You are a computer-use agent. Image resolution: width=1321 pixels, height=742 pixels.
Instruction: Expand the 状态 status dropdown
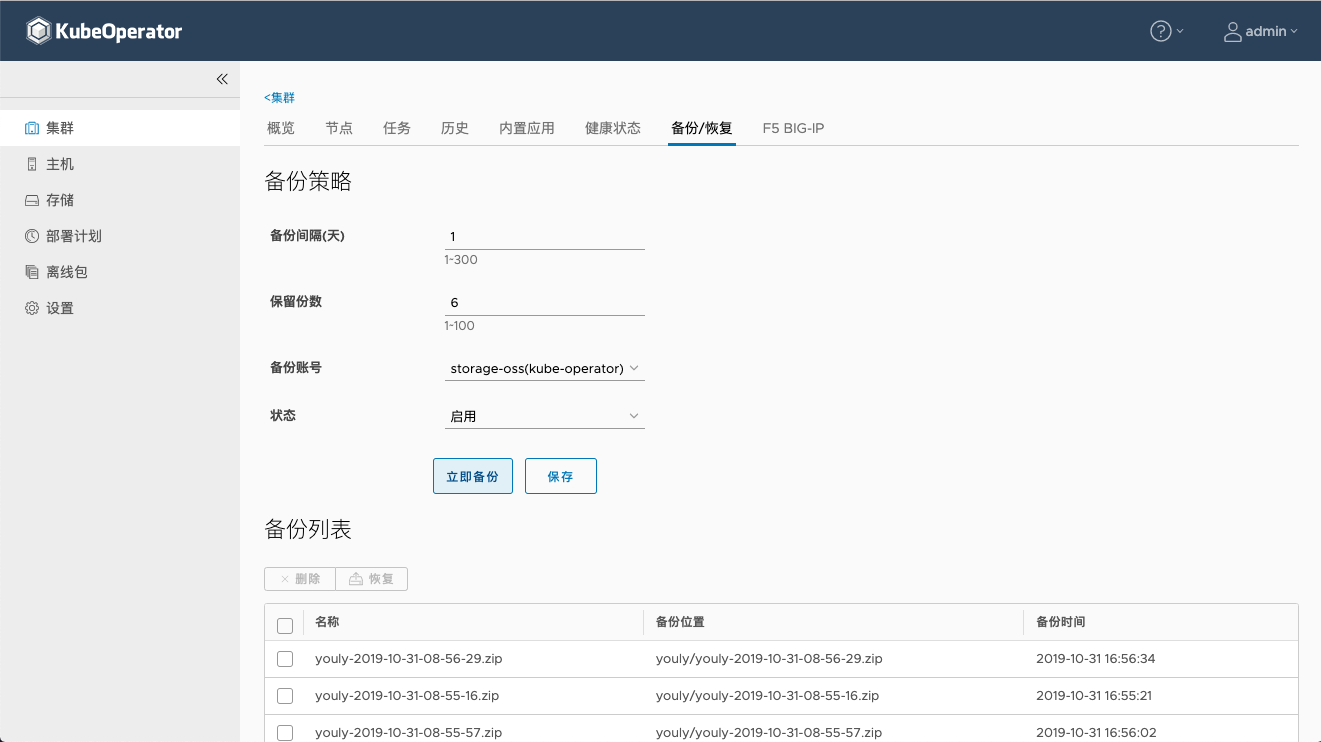point(544,415)
